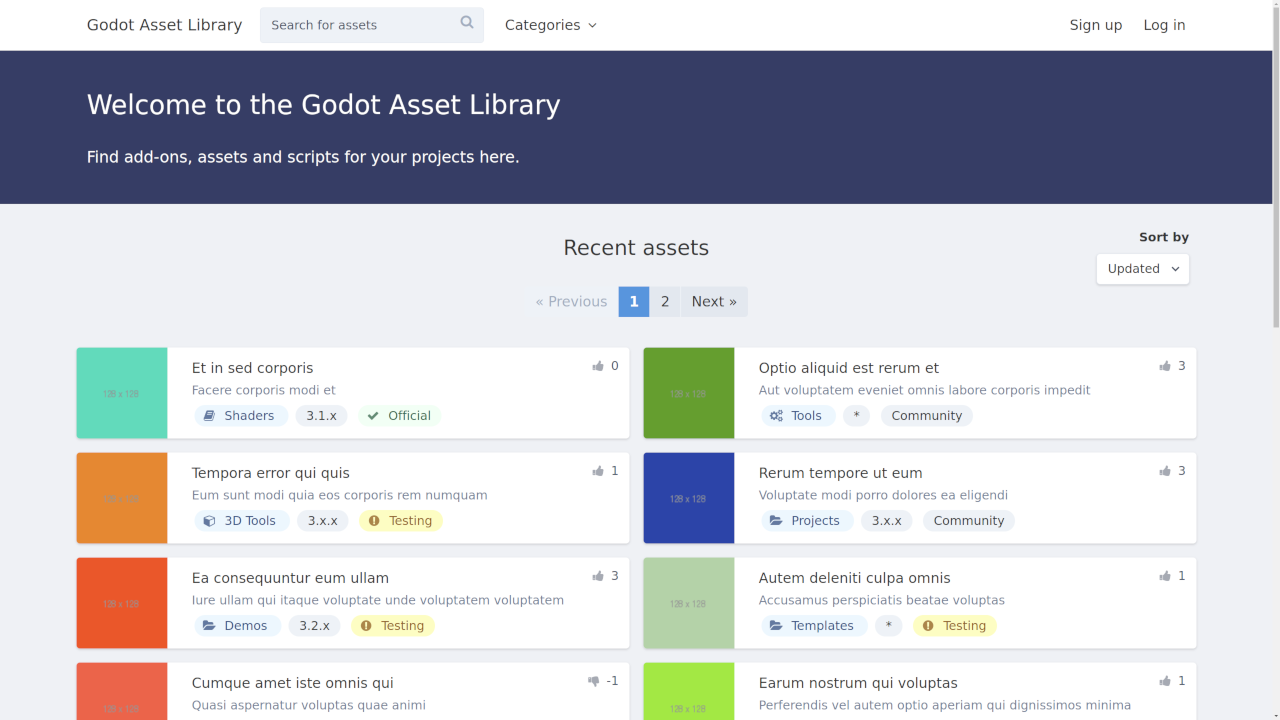Click the 3.x.x tag on Rerum tempore card

click(x=887, y=521)
